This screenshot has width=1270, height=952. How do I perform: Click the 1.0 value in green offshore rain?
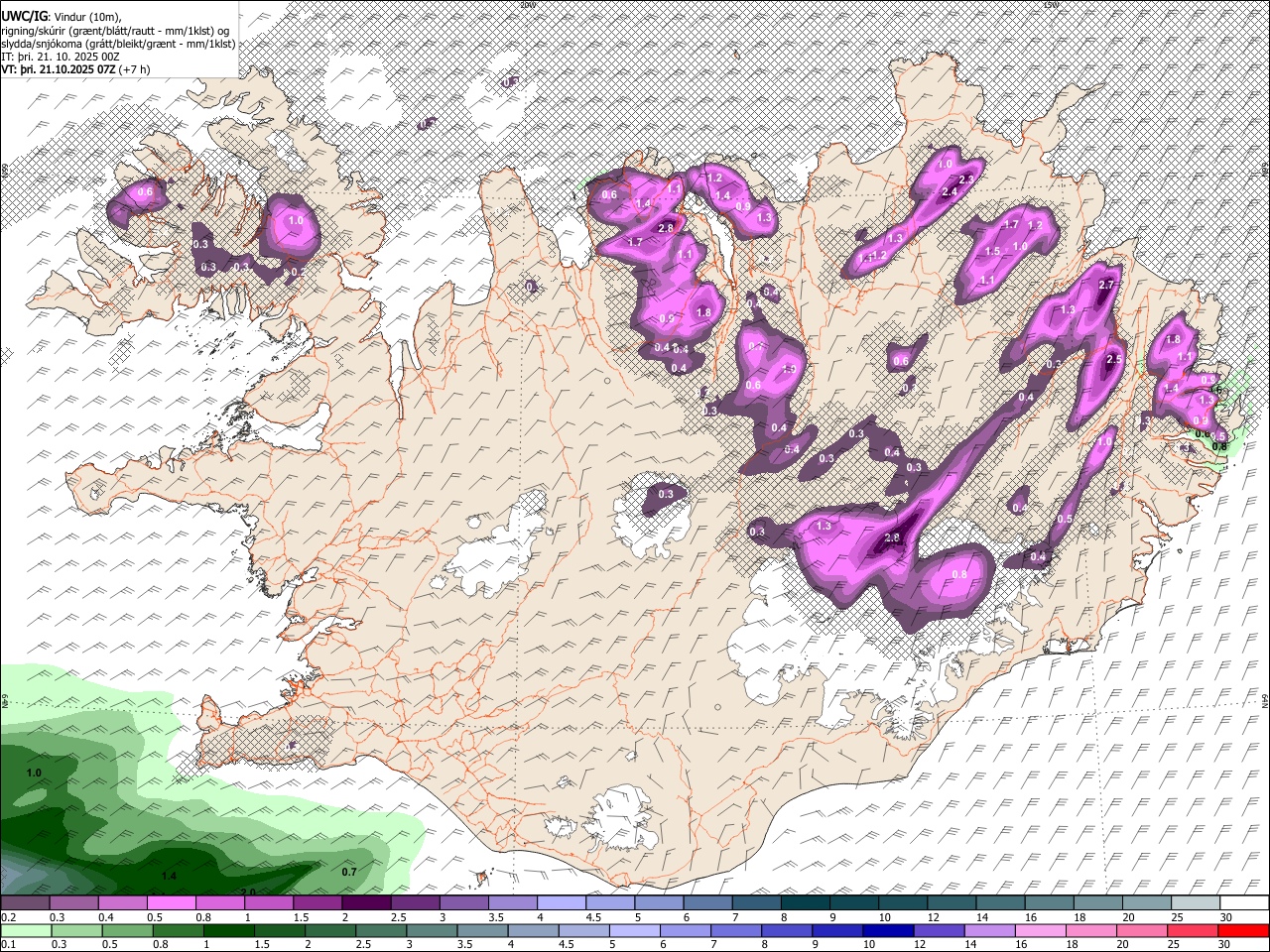tap(34, 773)
